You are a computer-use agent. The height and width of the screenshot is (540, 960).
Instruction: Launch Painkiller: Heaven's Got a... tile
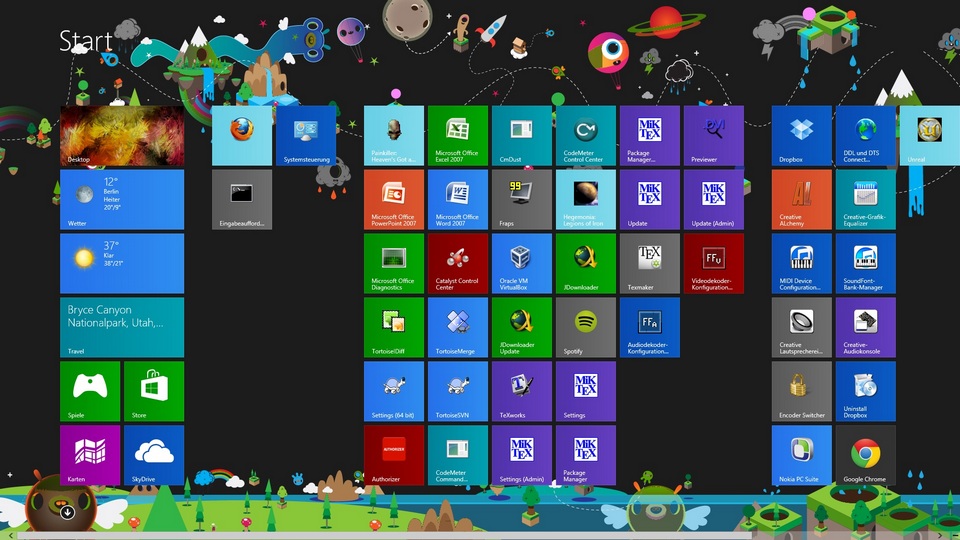click(394, 135)
